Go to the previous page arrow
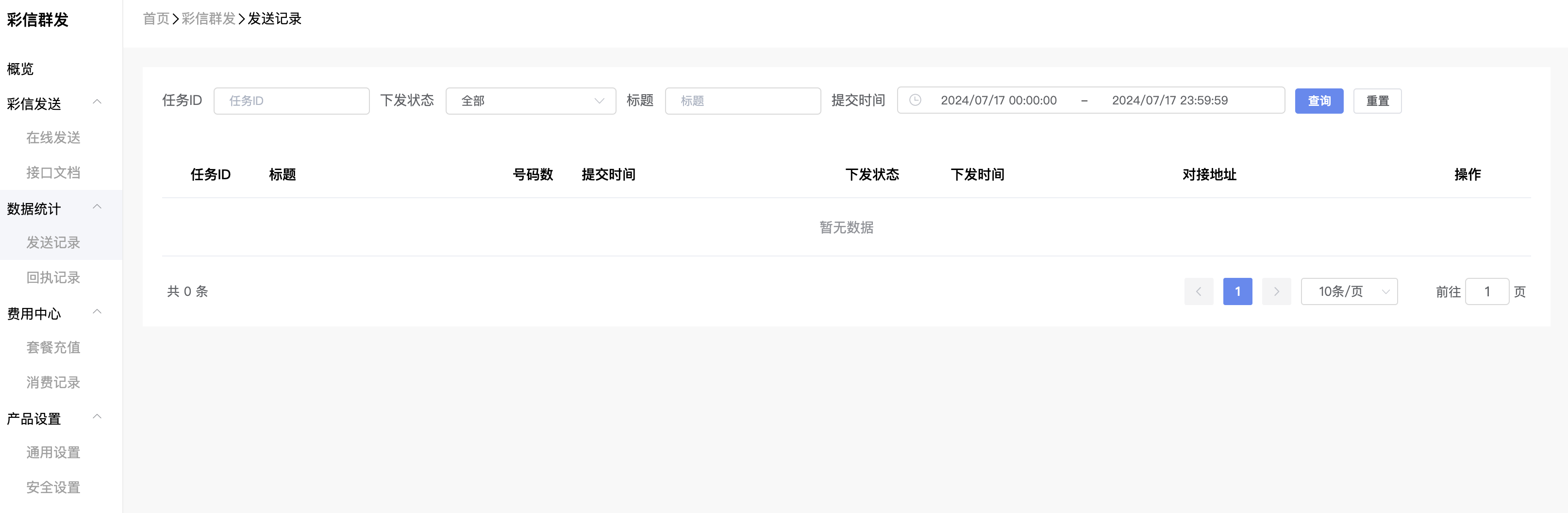 [x=1199, y=291]
